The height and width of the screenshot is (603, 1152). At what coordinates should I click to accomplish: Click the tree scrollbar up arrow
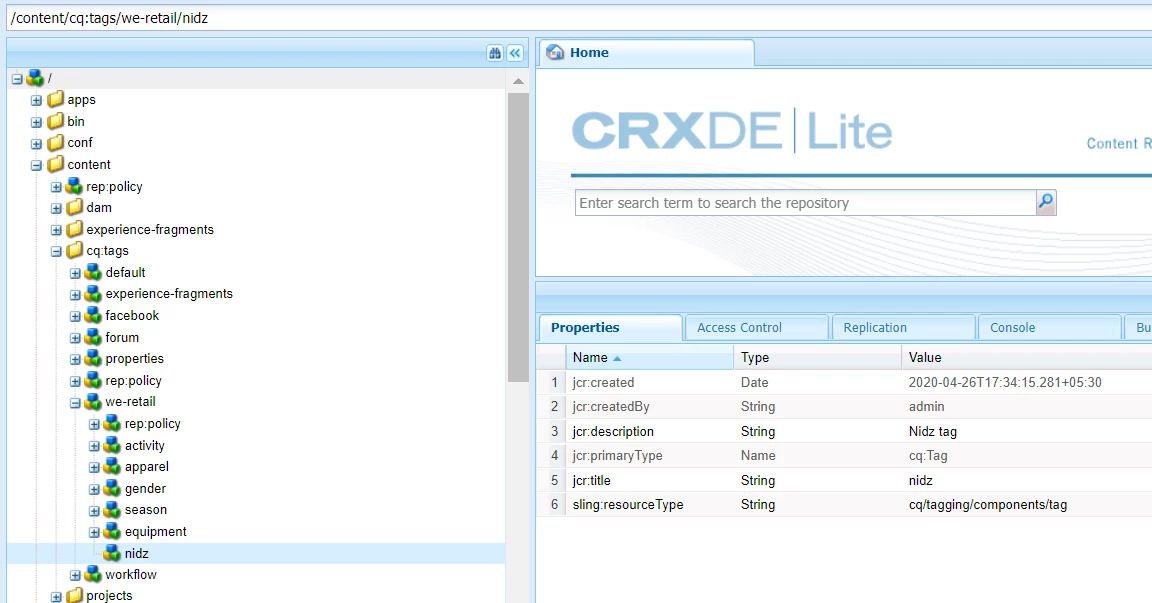pyautogui.click(x=518, y=81)
